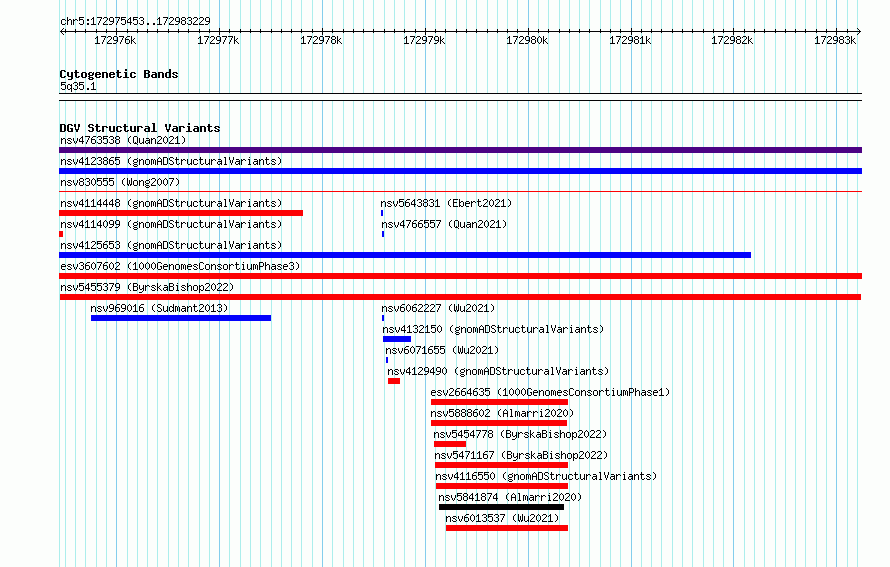Open the nsv6062227 (Wu2021) label
This screenshot has height=567, width=890.
(438, 308)
